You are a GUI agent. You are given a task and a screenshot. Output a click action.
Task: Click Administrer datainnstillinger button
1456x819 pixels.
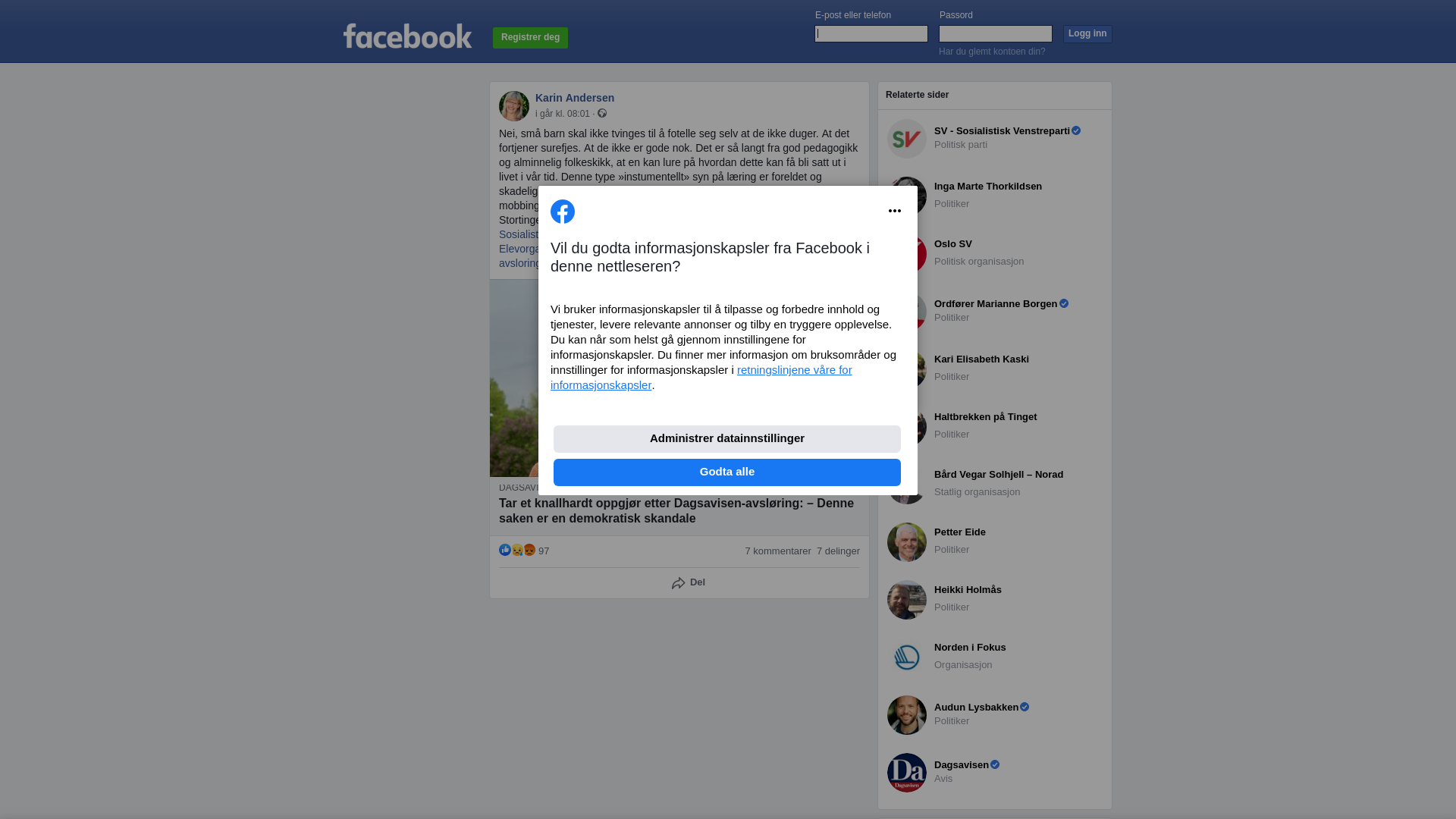727,439
